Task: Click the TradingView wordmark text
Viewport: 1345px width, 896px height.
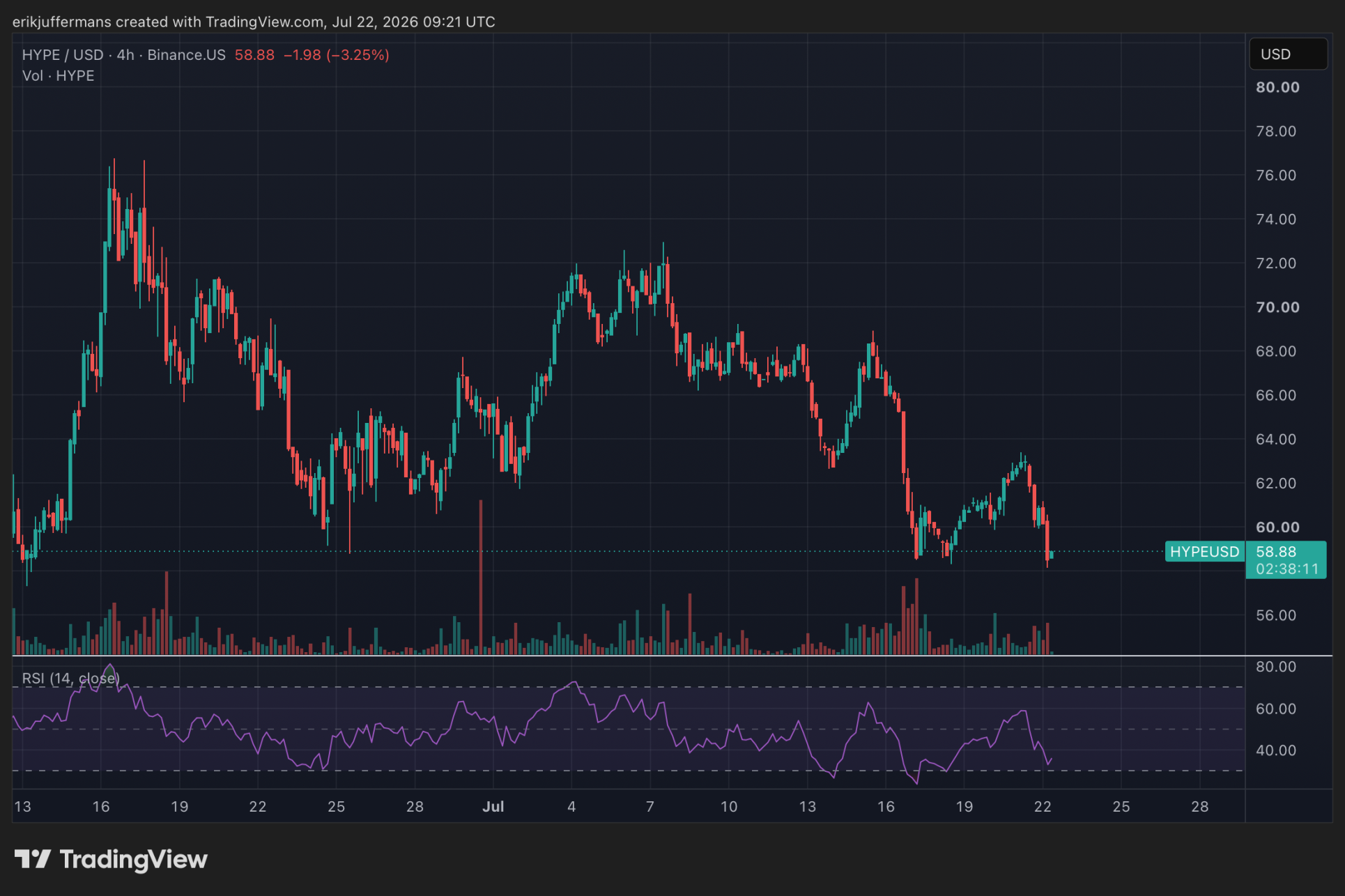Action: click(x=134, y=859)
